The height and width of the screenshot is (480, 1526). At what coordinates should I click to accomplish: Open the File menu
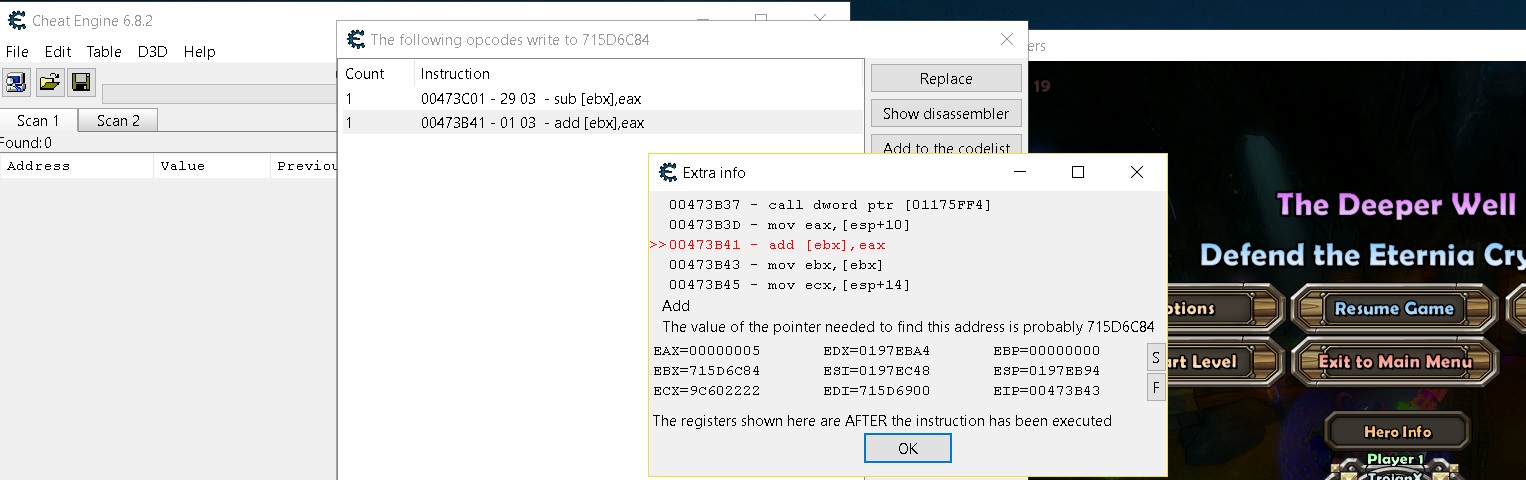pos(17,52)
